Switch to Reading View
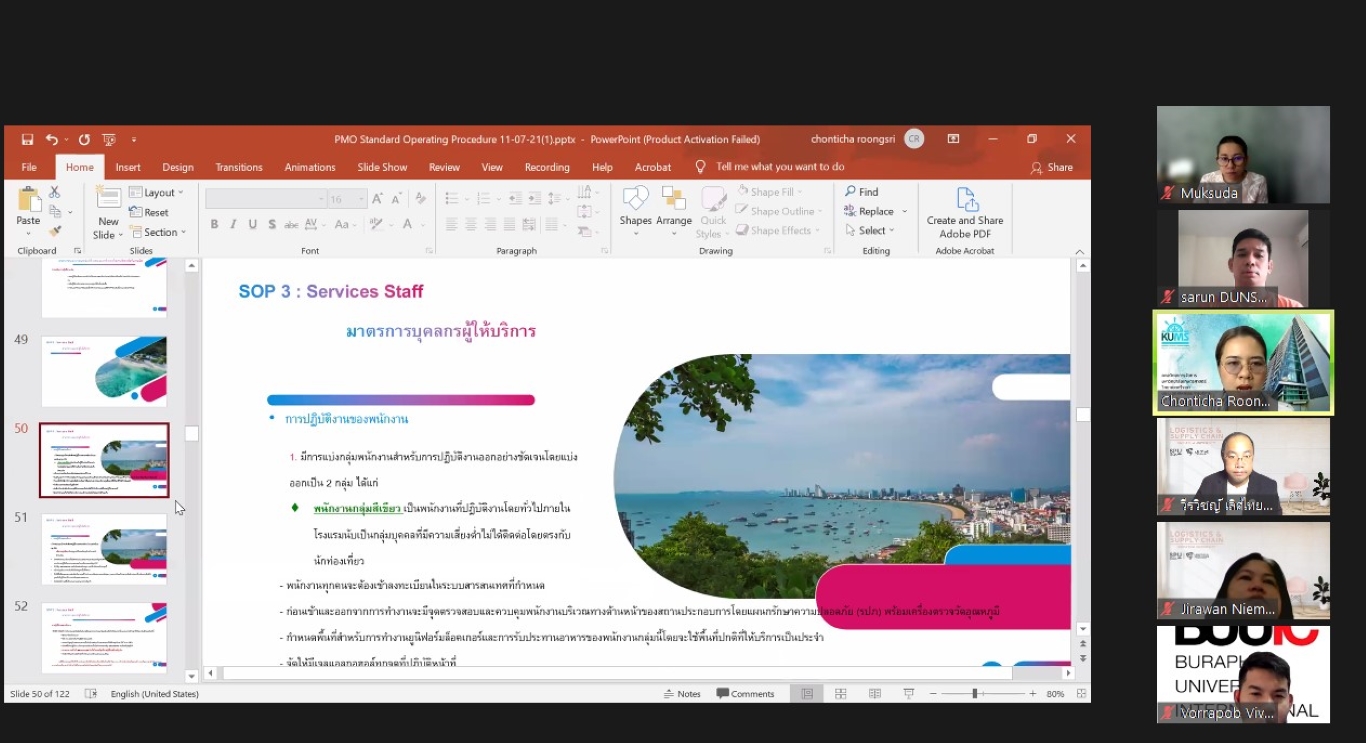The width and height of the screenshot is (1366, 743). pos(875,694)
